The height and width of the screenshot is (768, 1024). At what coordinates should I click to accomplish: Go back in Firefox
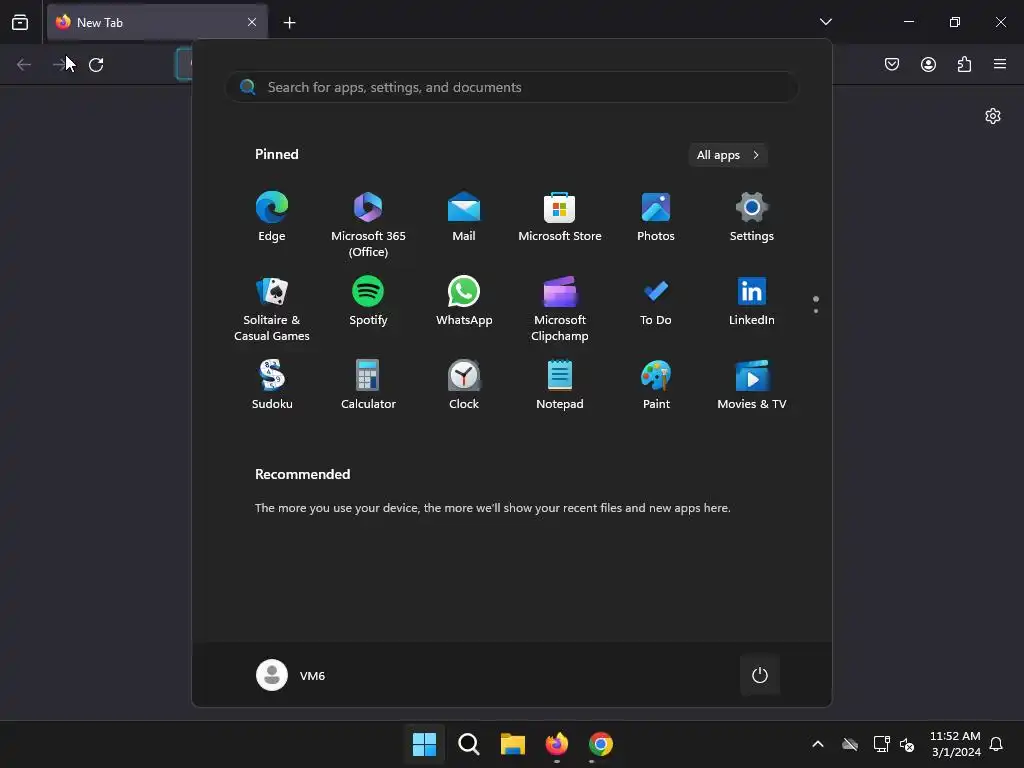pos(24,65)
